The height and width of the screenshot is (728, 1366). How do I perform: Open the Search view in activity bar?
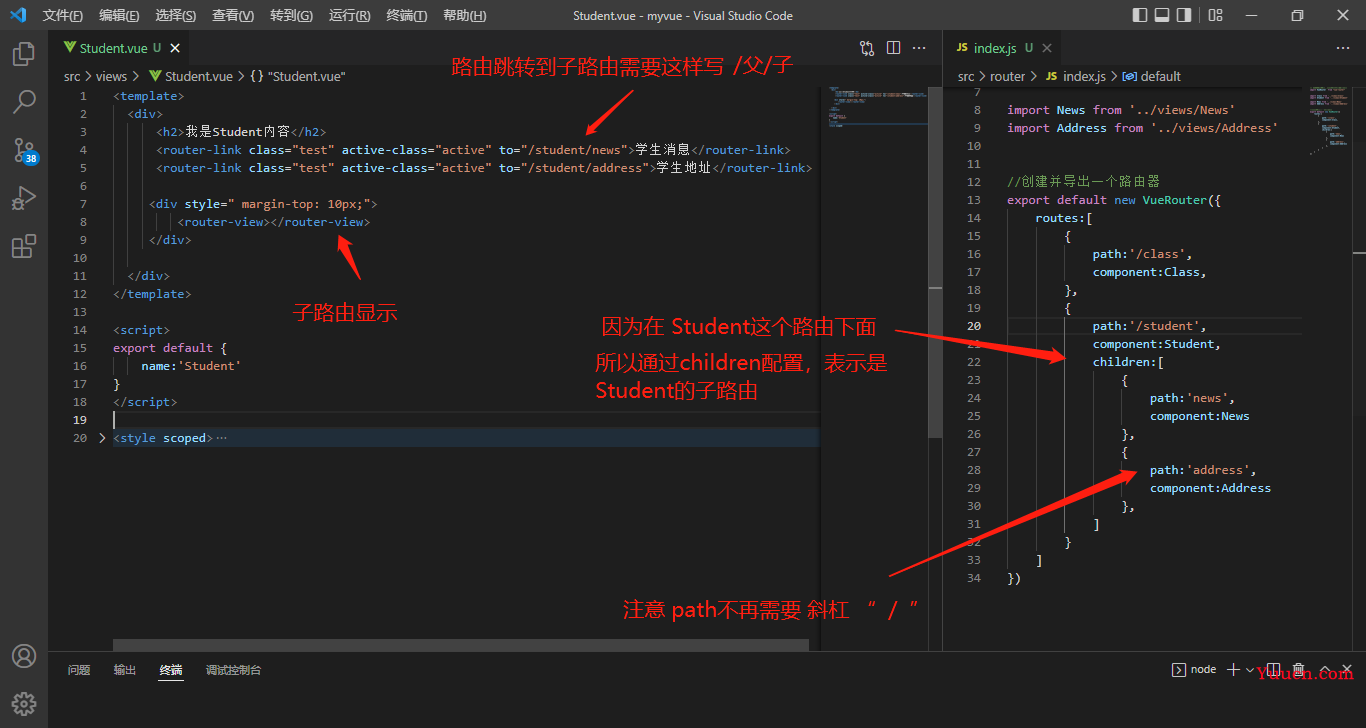tap(24, 101)
